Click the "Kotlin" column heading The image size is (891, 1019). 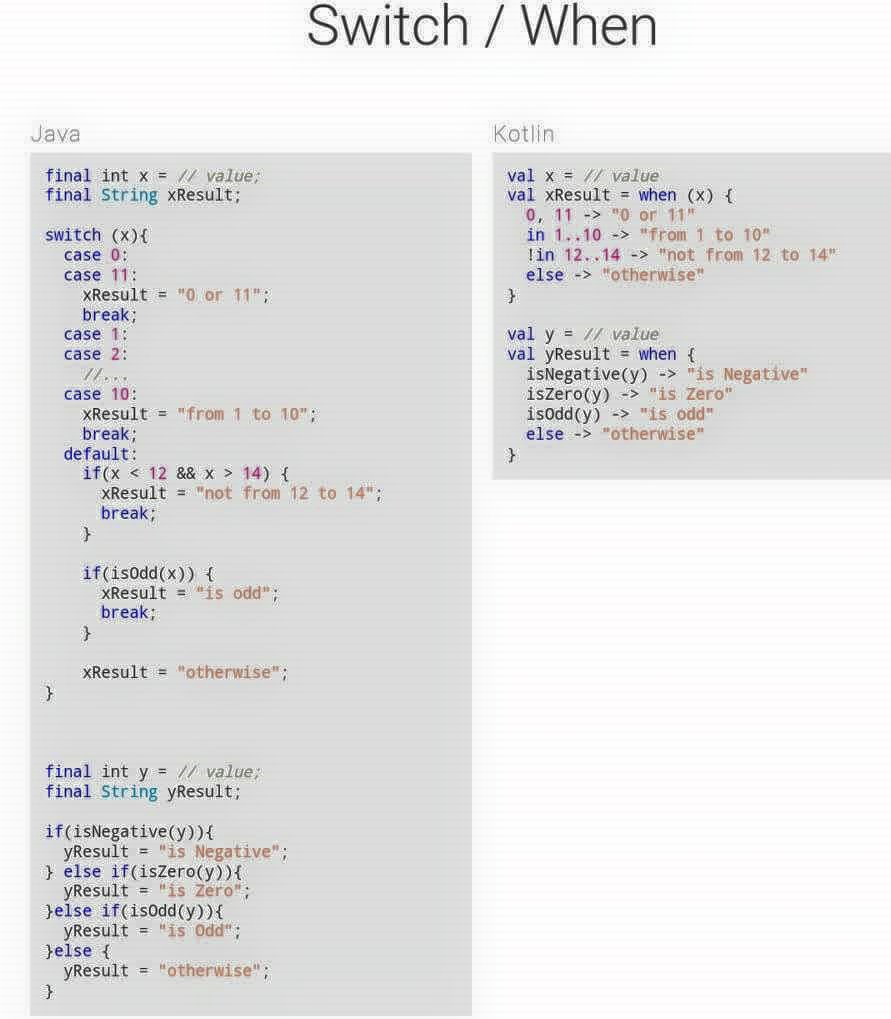pyautogui.click(x=524, y=134)
